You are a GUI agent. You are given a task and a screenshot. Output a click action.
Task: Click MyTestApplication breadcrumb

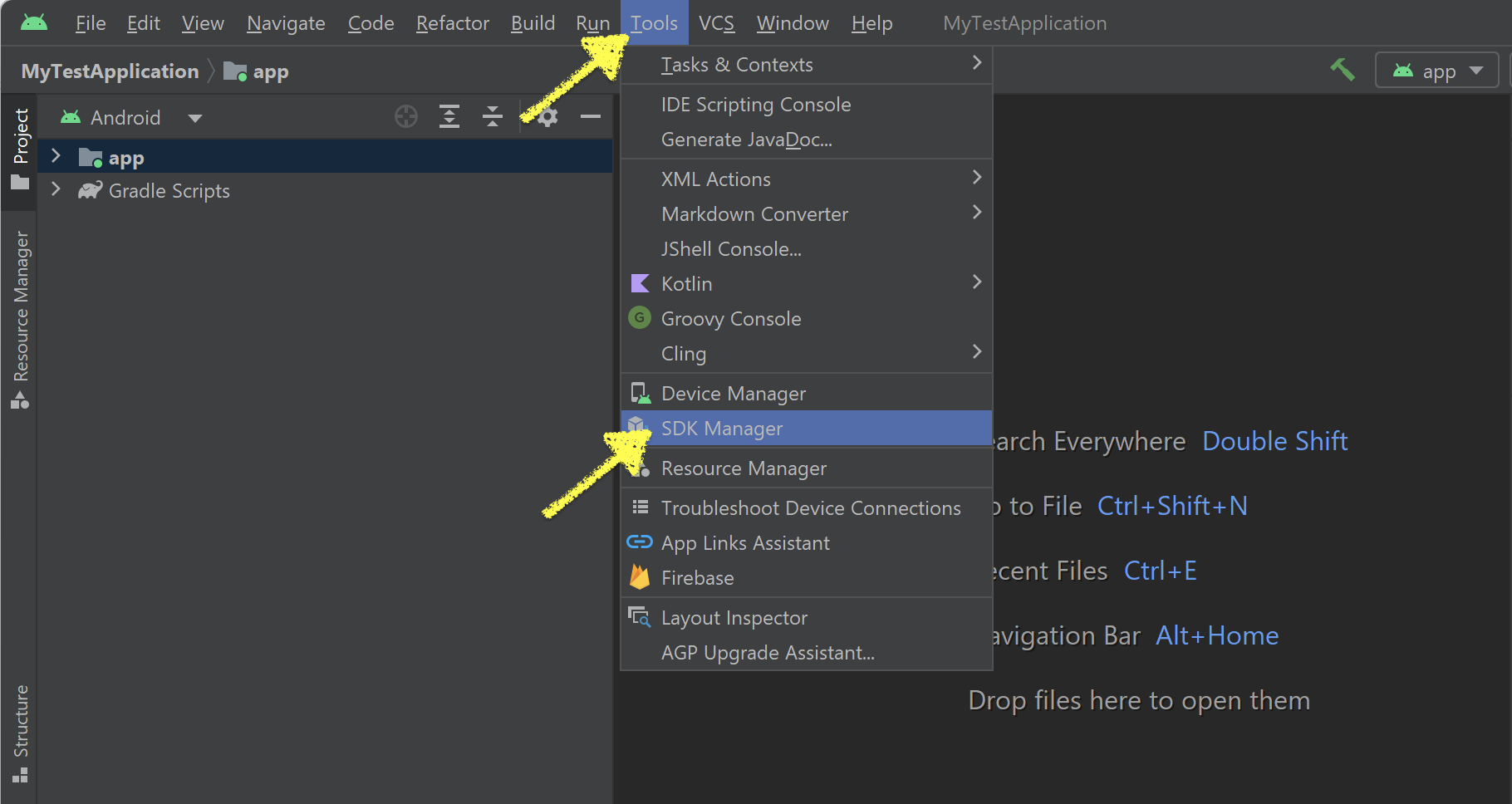(110, 71)
